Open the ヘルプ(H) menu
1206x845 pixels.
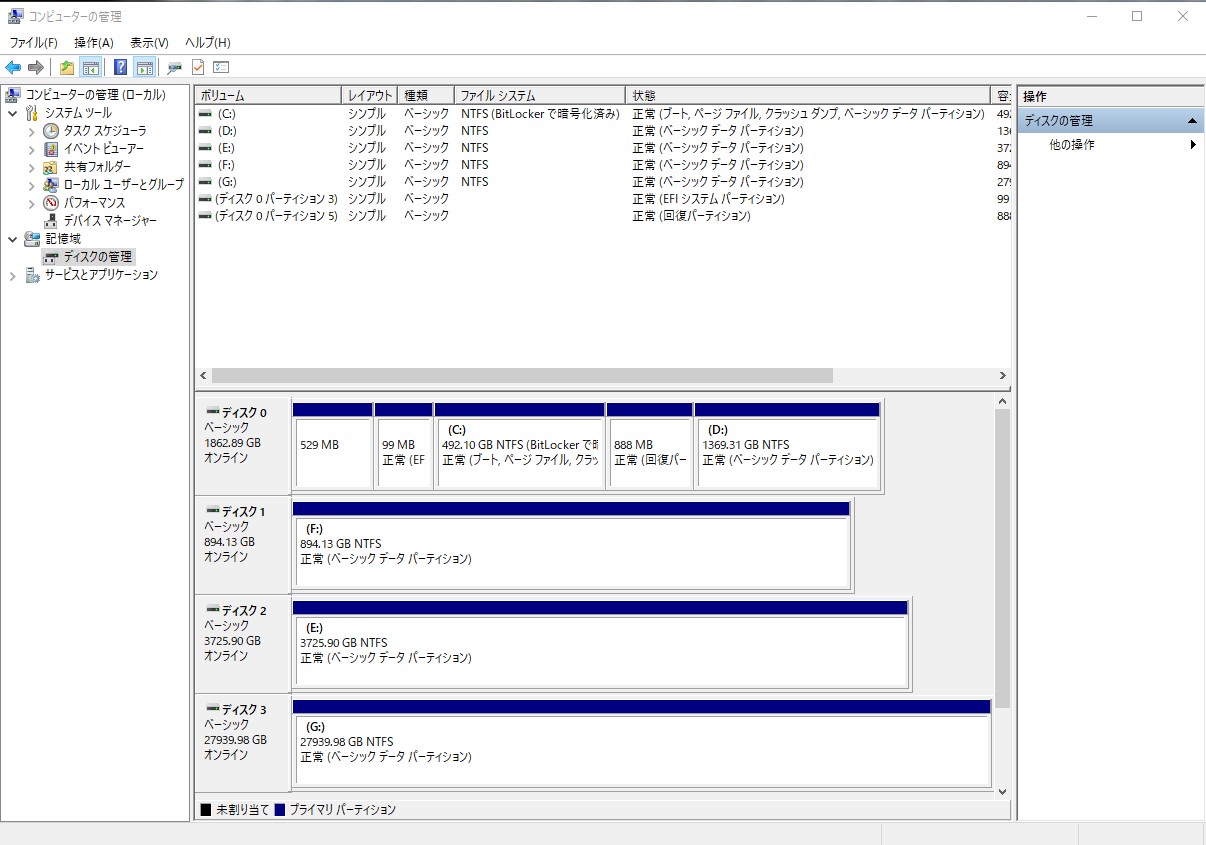point(208,43)
